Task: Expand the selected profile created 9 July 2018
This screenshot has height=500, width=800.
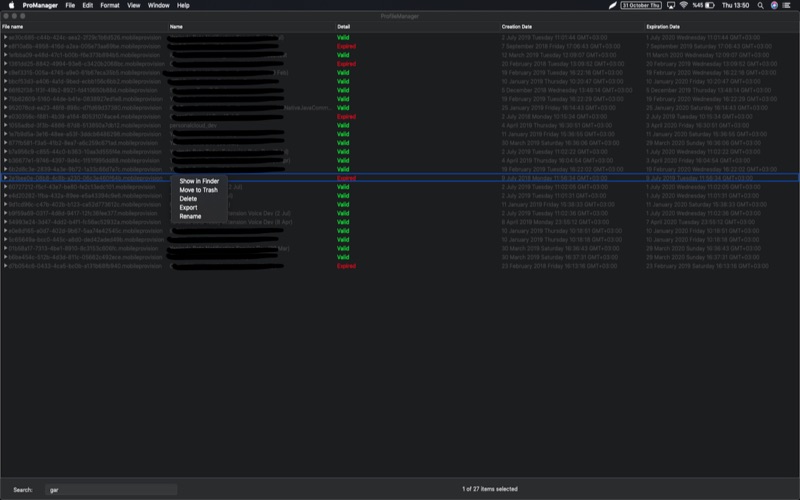Action: [x=6, y=178]
